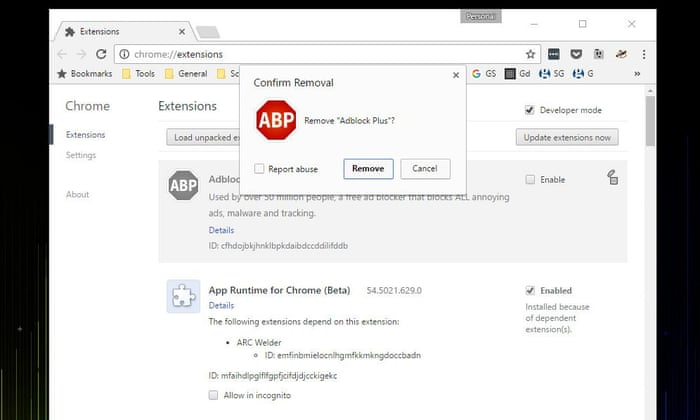Click Update extensions now button
Viewport: 700px width, 420px height.
tap(567, 137)
